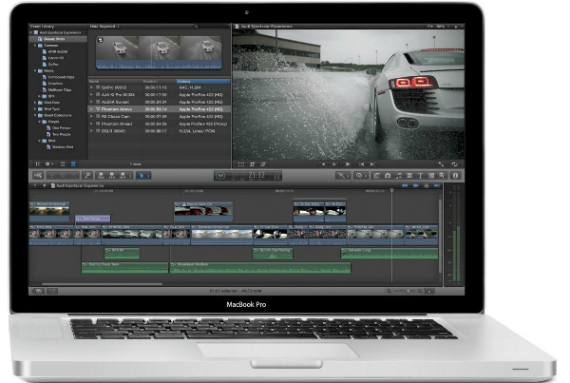This screenshot has height=383, width=570.
Task: Toggle viewer loop playback button
Action: pyautogui.click(x=454, y=164)
